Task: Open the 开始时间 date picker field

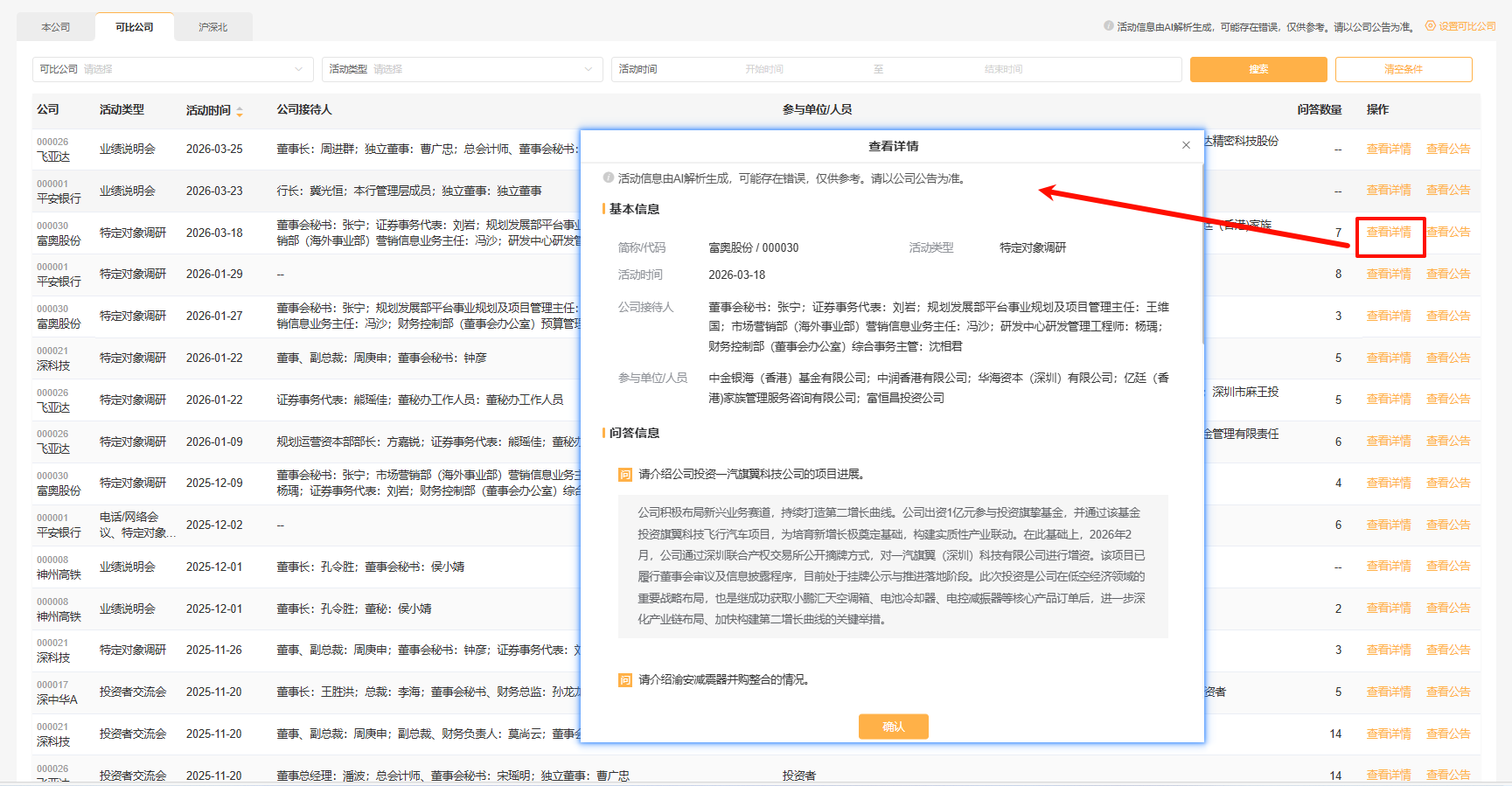Action: (763, 69)
